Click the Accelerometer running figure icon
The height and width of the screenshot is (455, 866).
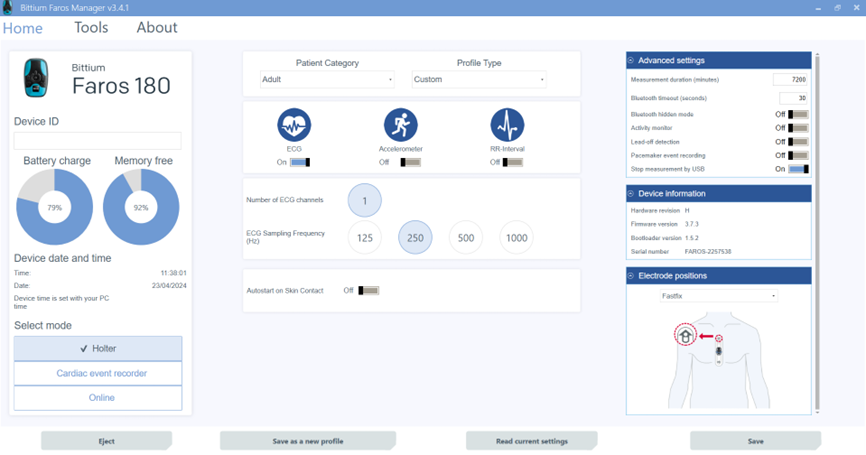tap(400, 125)
